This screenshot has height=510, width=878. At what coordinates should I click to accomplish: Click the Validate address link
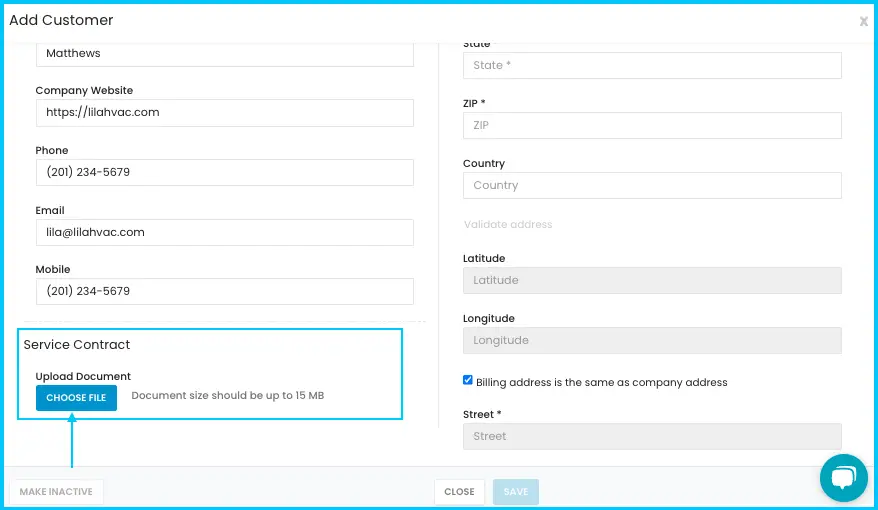(x=508, y=224)
